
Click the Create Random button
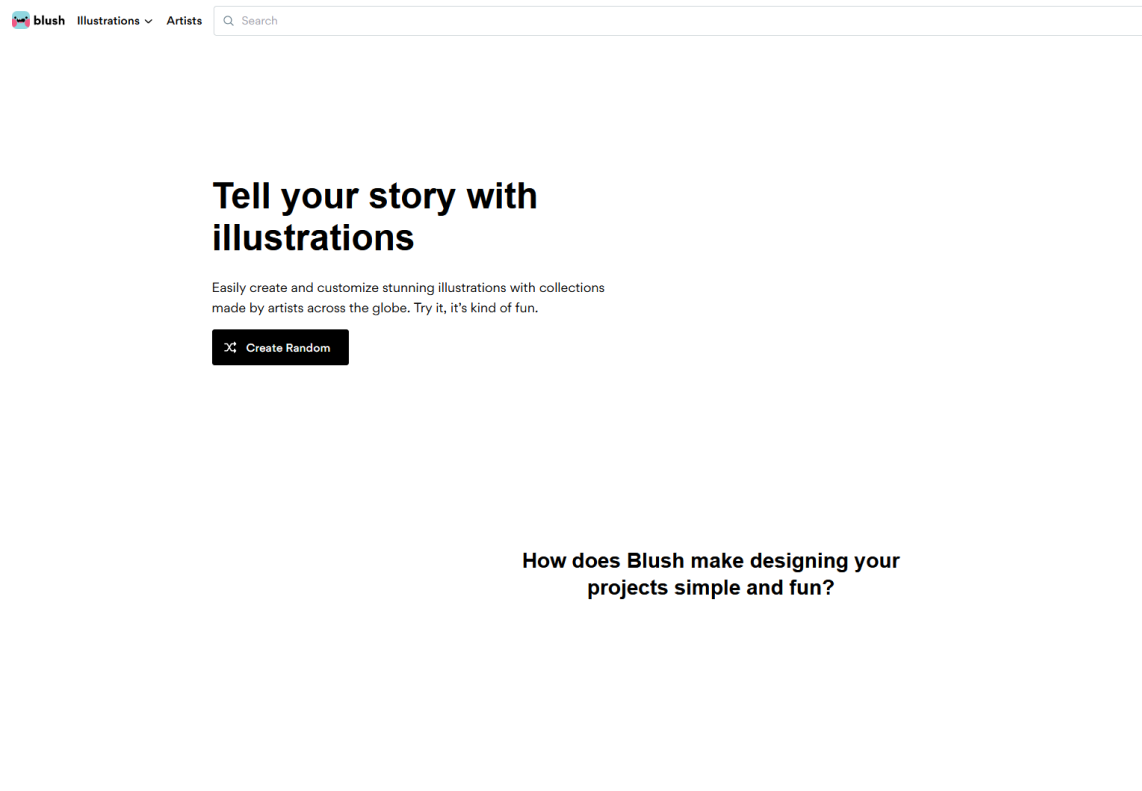point(280,347)
